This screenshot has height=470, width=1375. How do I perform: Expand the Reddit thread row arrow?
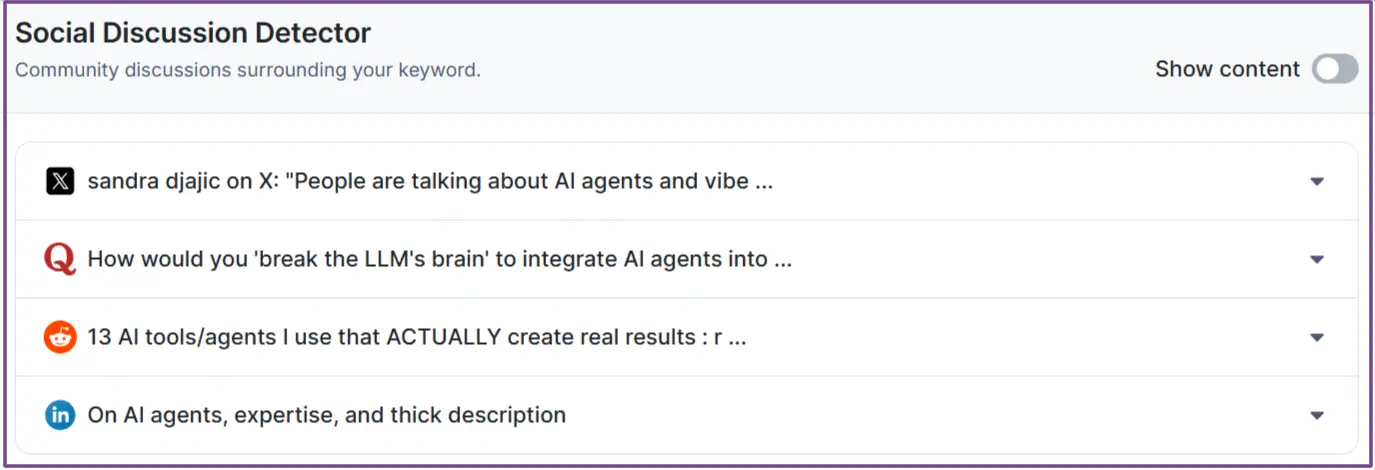point(1317,338)
